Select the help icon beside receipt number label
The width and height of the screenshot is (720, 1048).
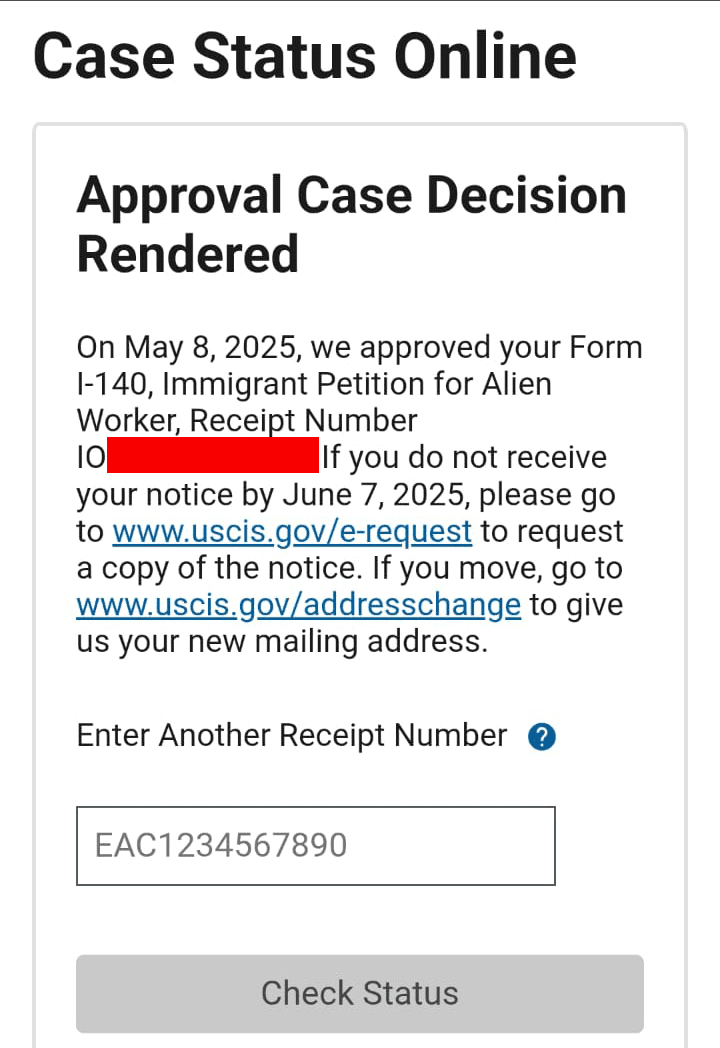540,736
